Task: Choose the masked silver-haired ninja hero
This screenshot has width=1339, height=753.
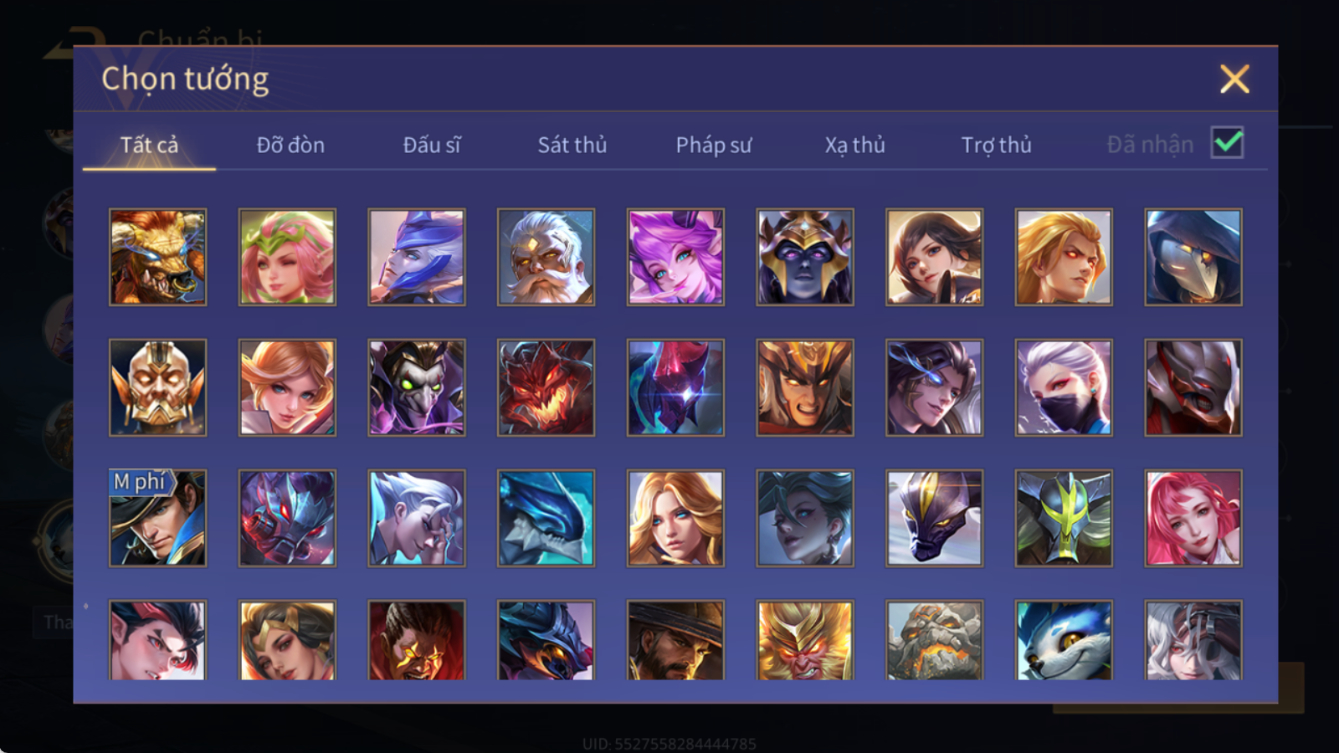Action: point(1064,388)
